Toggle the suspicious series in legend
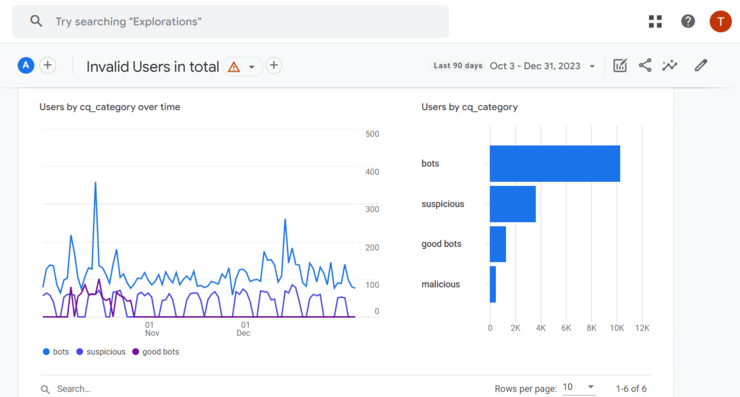The height and width of the screenshot is (397, 740). click(101, 352)
